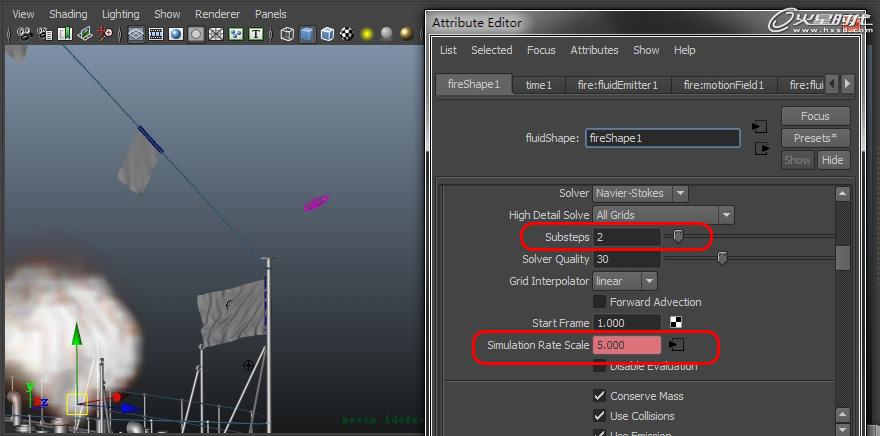Uncheck the Conserve Mass checkbox
The image size is (880, 436).
pyautogui.click(x=599, y=396)
